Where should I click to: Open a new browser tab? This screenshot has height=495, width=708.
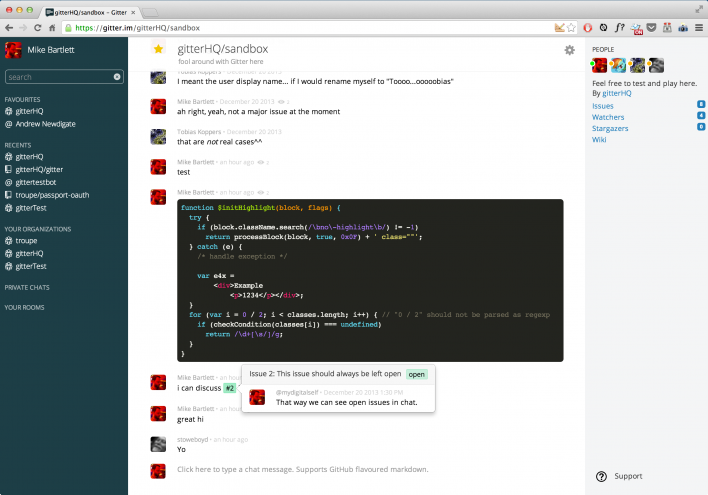[150, 12]
